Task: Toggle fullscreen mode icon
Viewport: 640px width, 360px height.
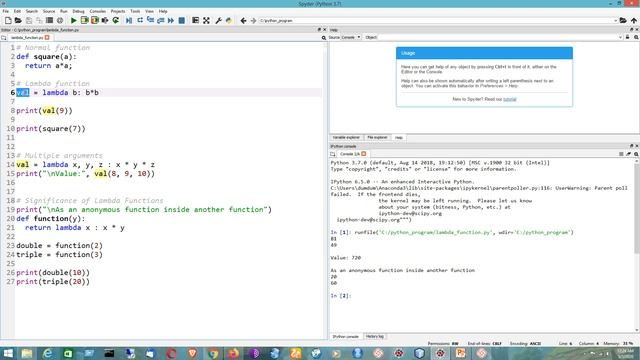Action: click(207, 20)
